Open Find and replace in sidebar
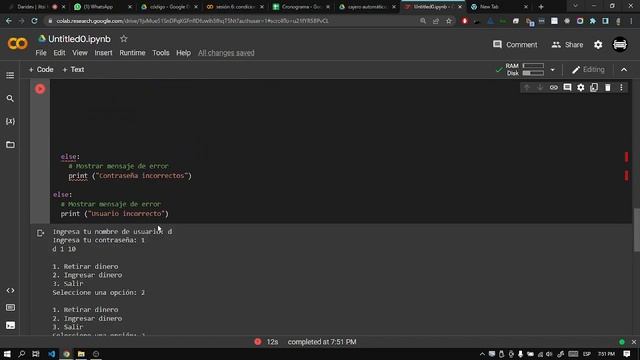The width and height of the screenshot is (640, 360). [10, 99]
